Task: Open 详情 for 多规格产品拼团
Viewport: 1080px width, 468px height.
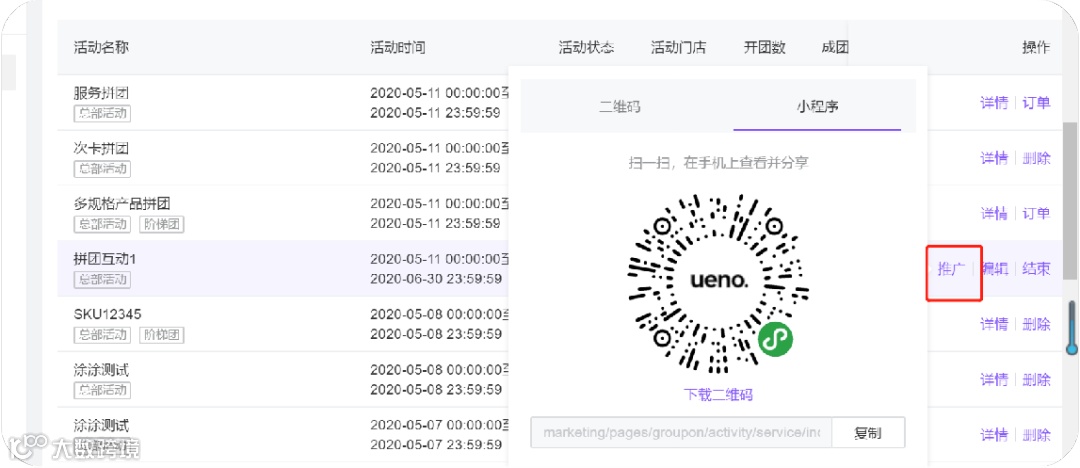Action: coord(994,213)
